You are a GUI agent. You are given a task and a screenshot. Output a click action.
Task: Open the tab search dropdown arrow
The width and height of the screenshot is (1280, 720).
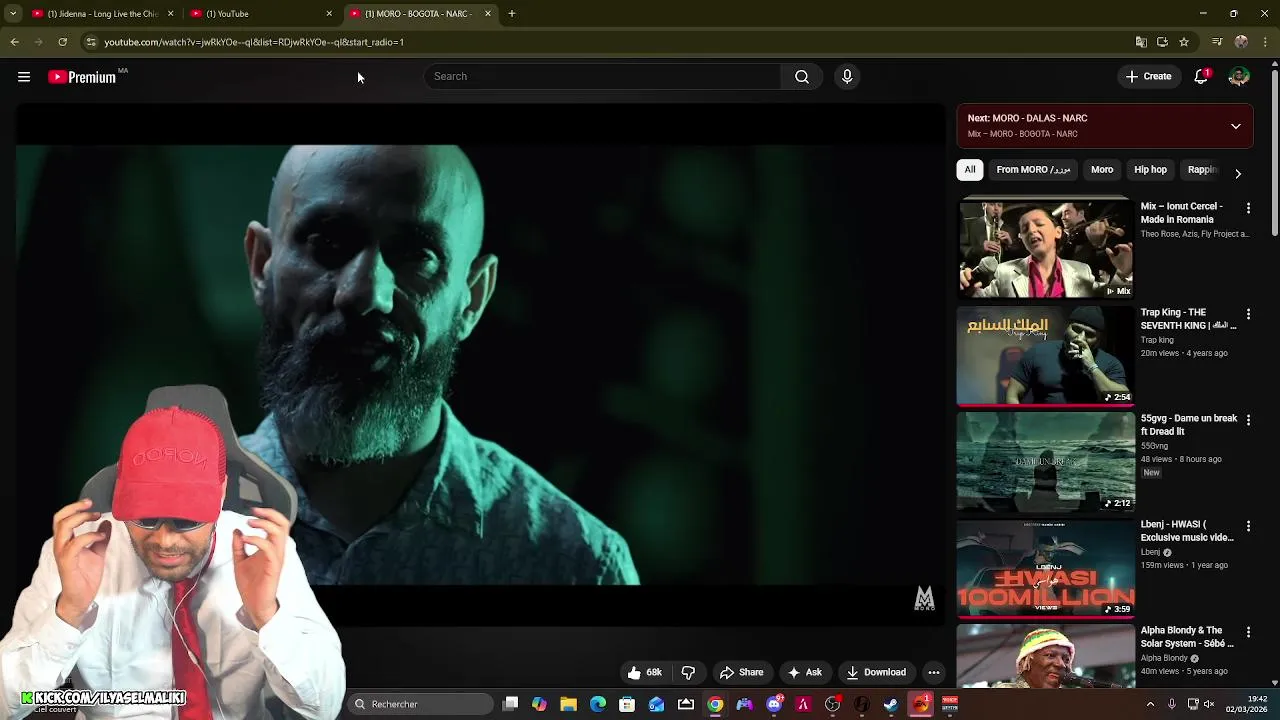pos(13,14)
